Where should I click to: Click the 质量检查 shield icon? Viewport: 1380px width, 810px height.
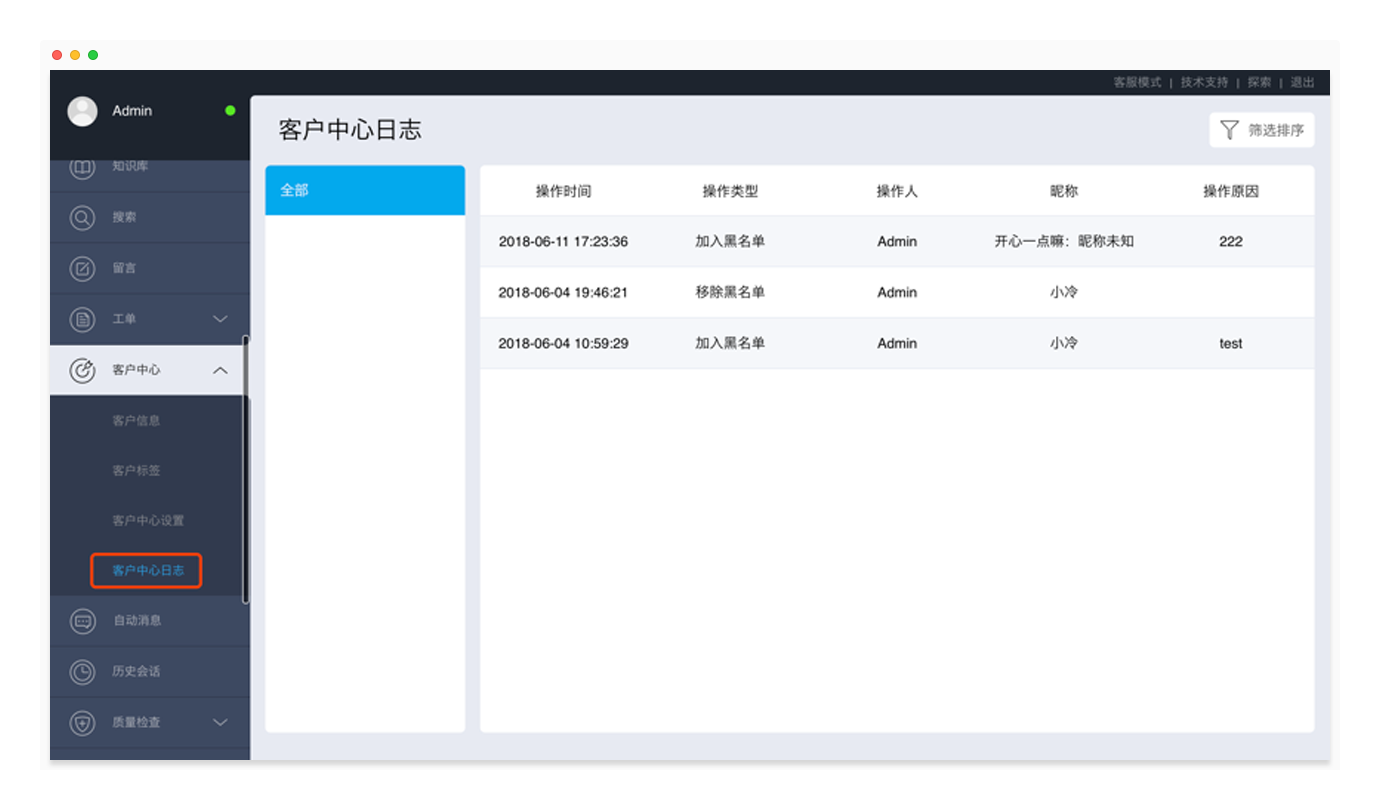pyautogui.click(x=82, y=723)
